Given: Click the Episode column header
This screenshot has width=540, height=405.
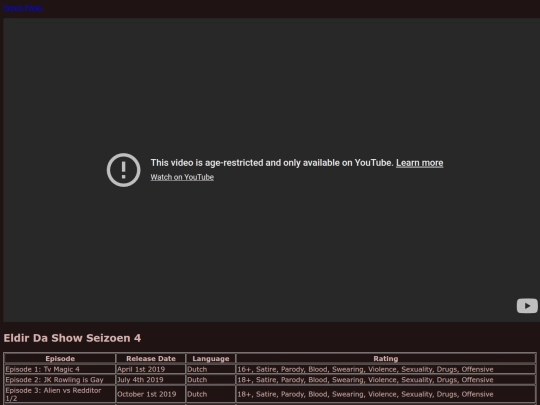Looking at the screenshot, I should coord(60,359).
